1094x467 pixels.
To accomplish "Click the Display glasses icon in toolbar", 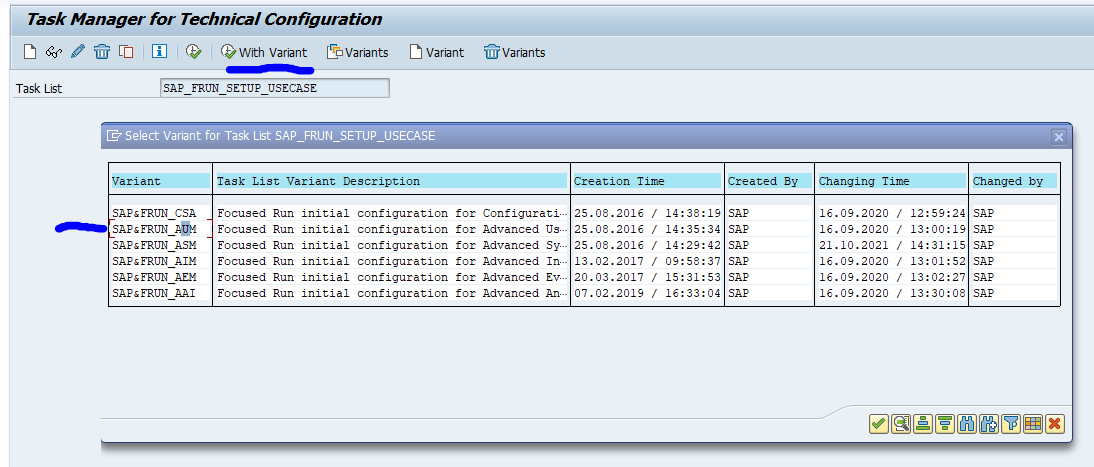I will tap(54, 52).
